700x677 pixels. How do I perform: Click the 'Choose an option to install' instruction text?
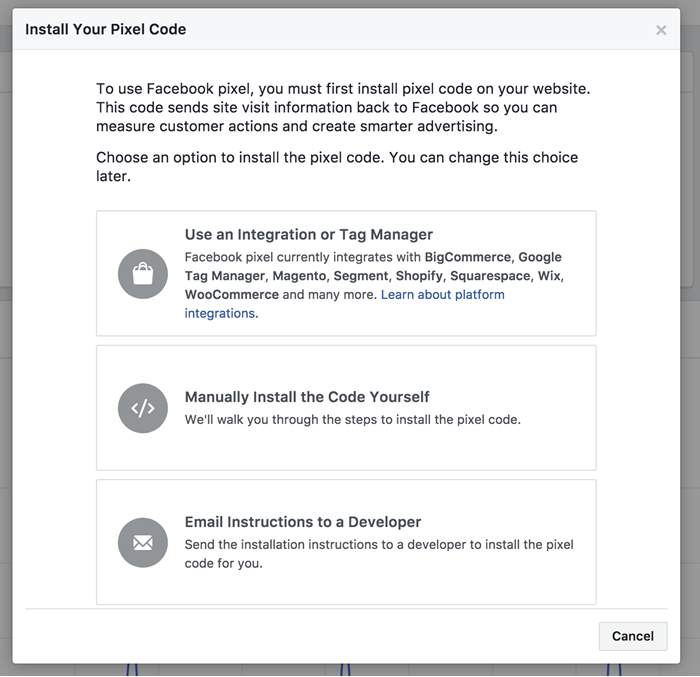[336, 166]
